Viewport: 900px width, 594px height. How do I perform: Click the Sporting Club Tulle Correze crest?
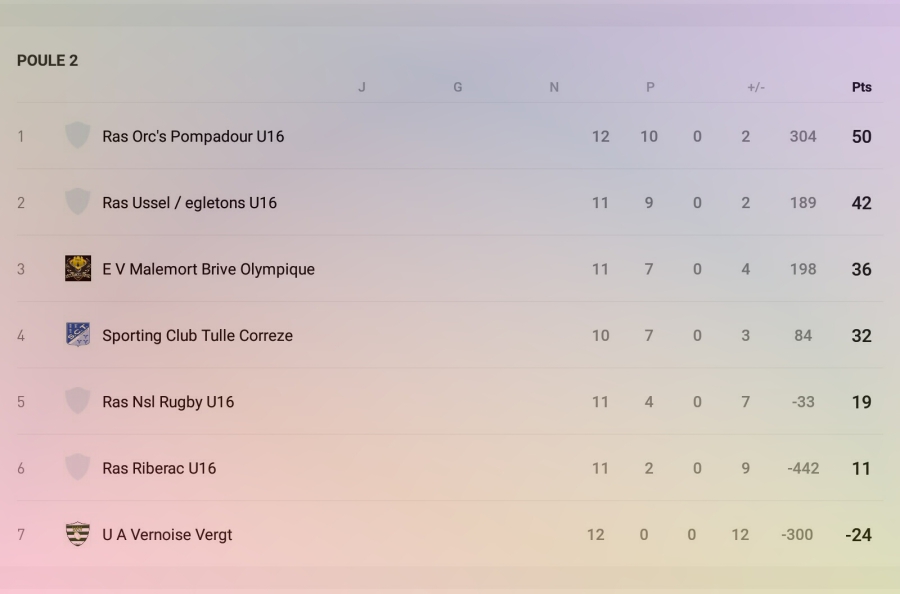pyautogui.click(x=77, y=335)
